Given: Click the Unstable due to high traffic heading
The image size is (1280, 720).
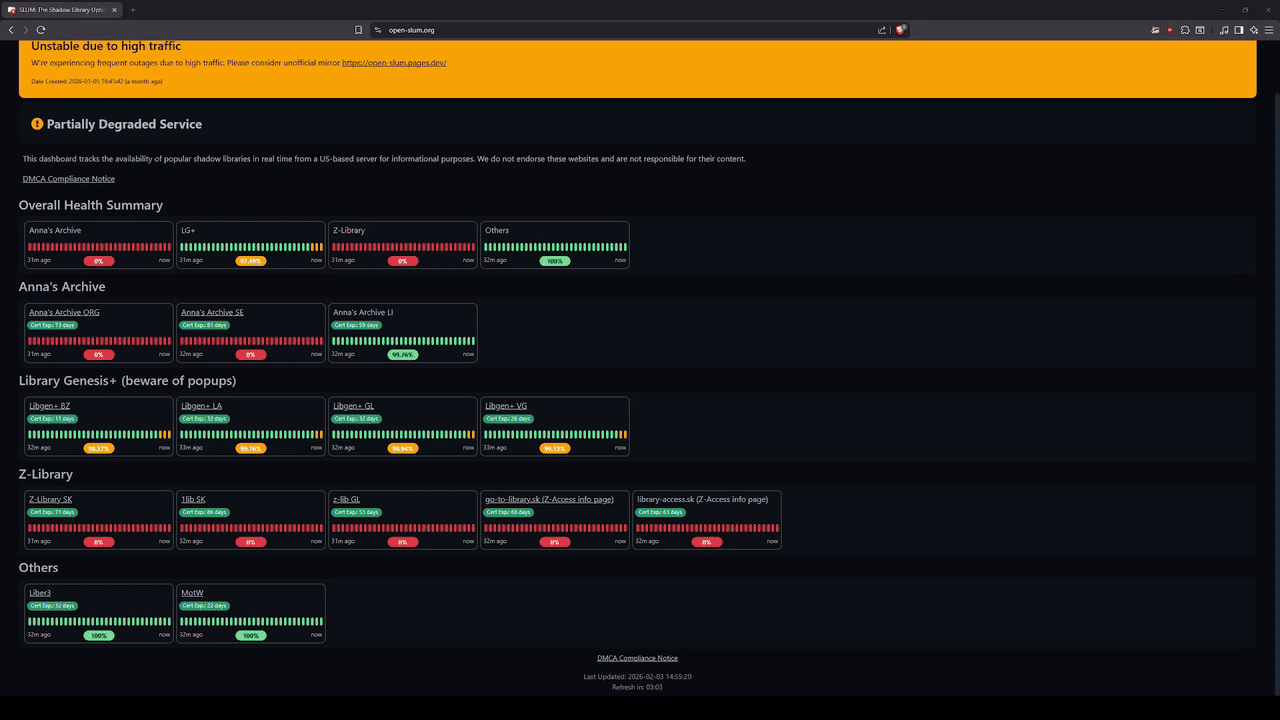Looking at the screenshot, I should [106, 46].
